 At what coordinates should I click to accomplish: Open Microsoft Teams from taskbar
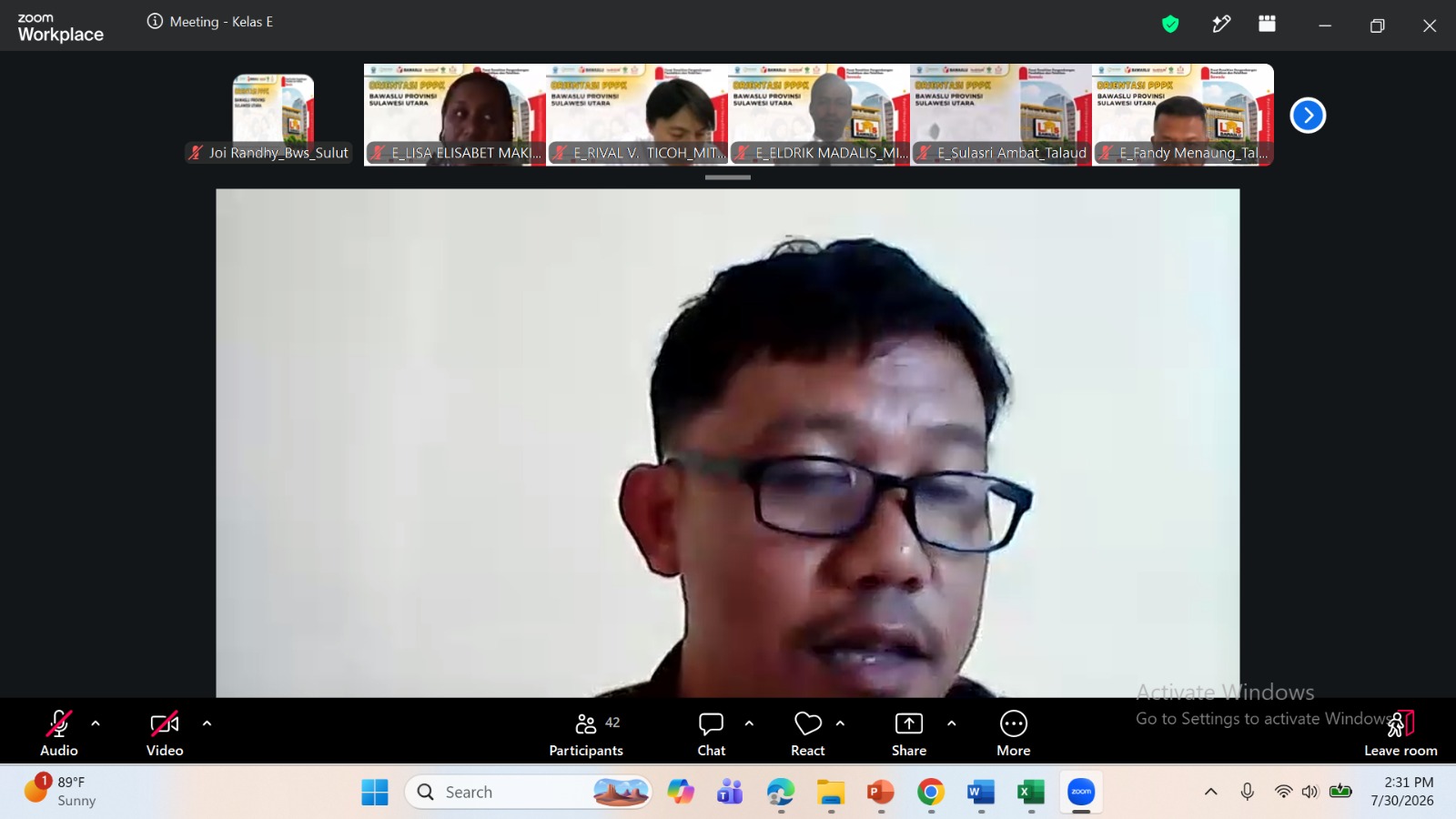point(730,793)
